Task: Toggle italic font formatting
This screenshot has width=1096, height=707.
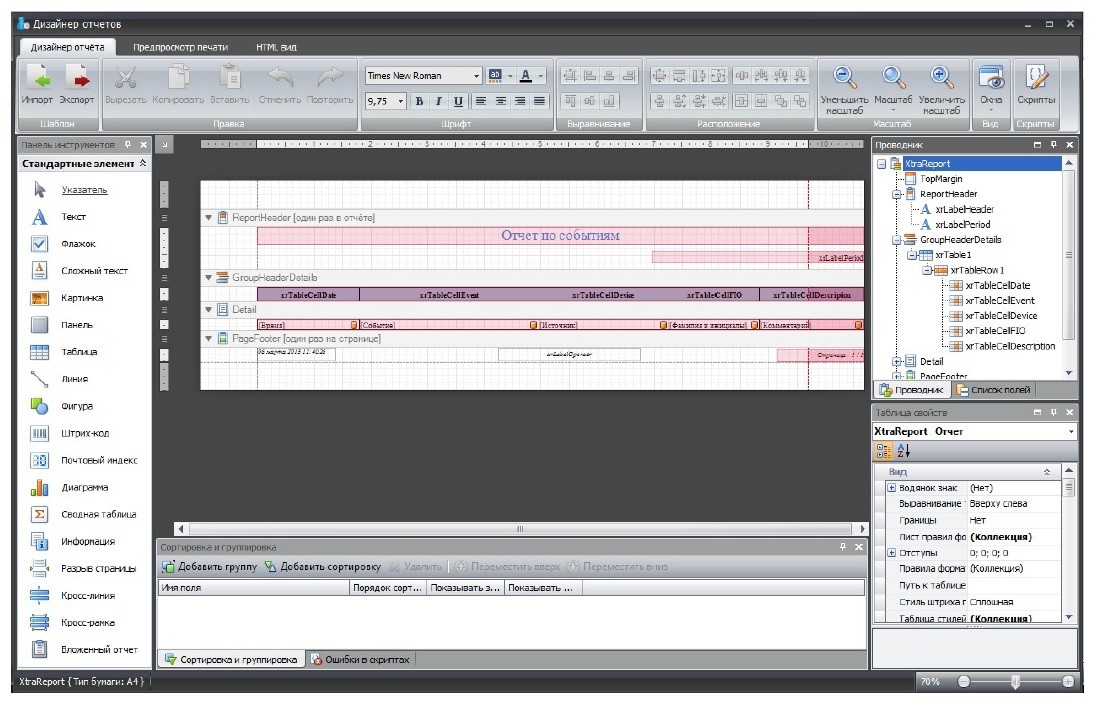Action: pyautogui.click(x=439, y=101)
